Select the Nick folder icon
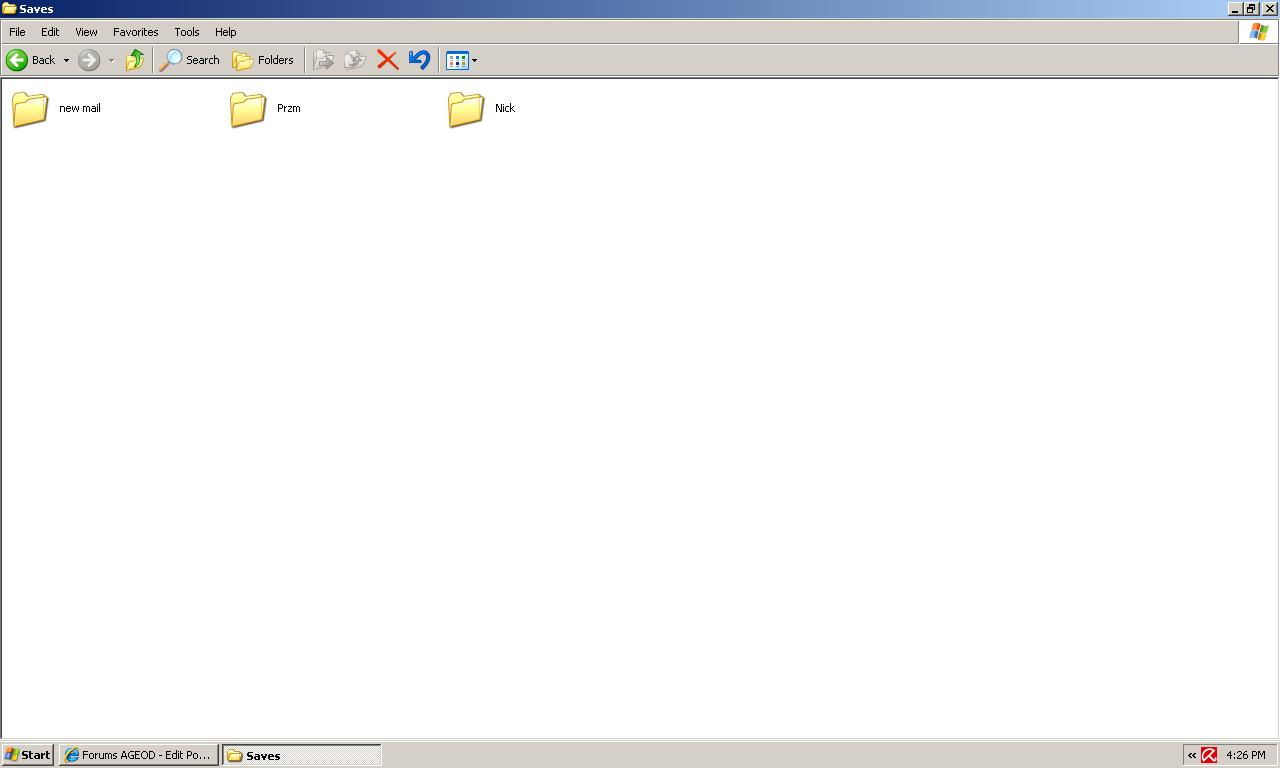 [x=466, y=109]
